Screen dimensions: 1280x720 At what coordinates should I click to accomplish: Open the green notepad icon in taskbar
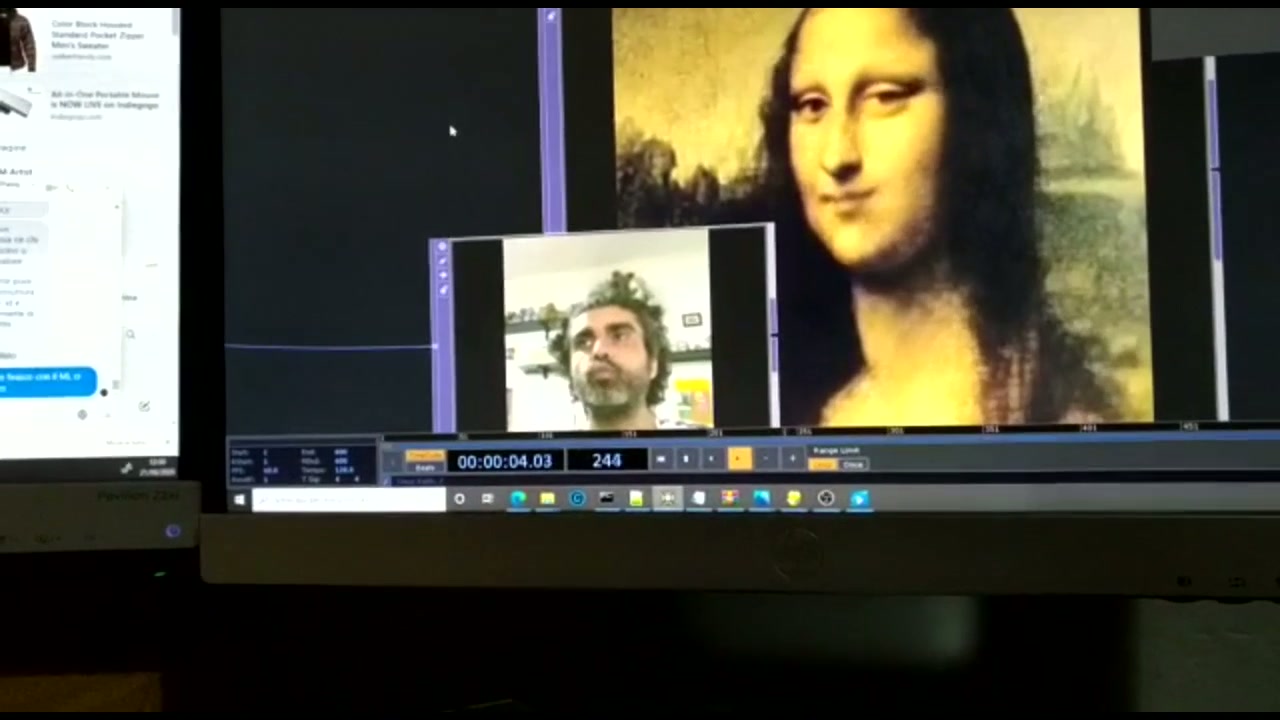636,499
